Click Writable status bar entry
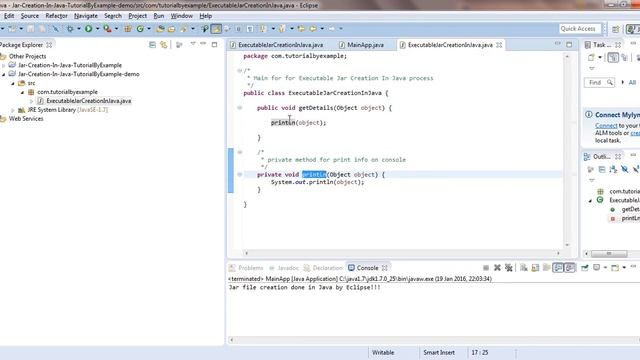This screenshot has height=360, width=640. (x=383, y=353)
